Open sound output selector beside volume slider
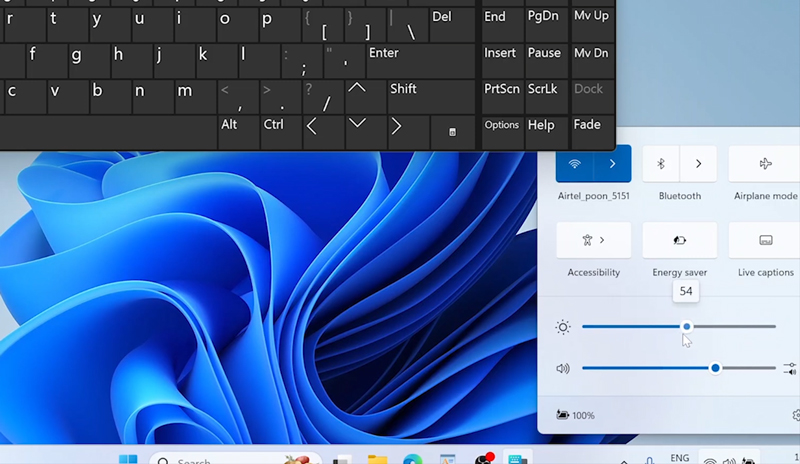Screen dimensions: 800x464 [x=790, y=369]
